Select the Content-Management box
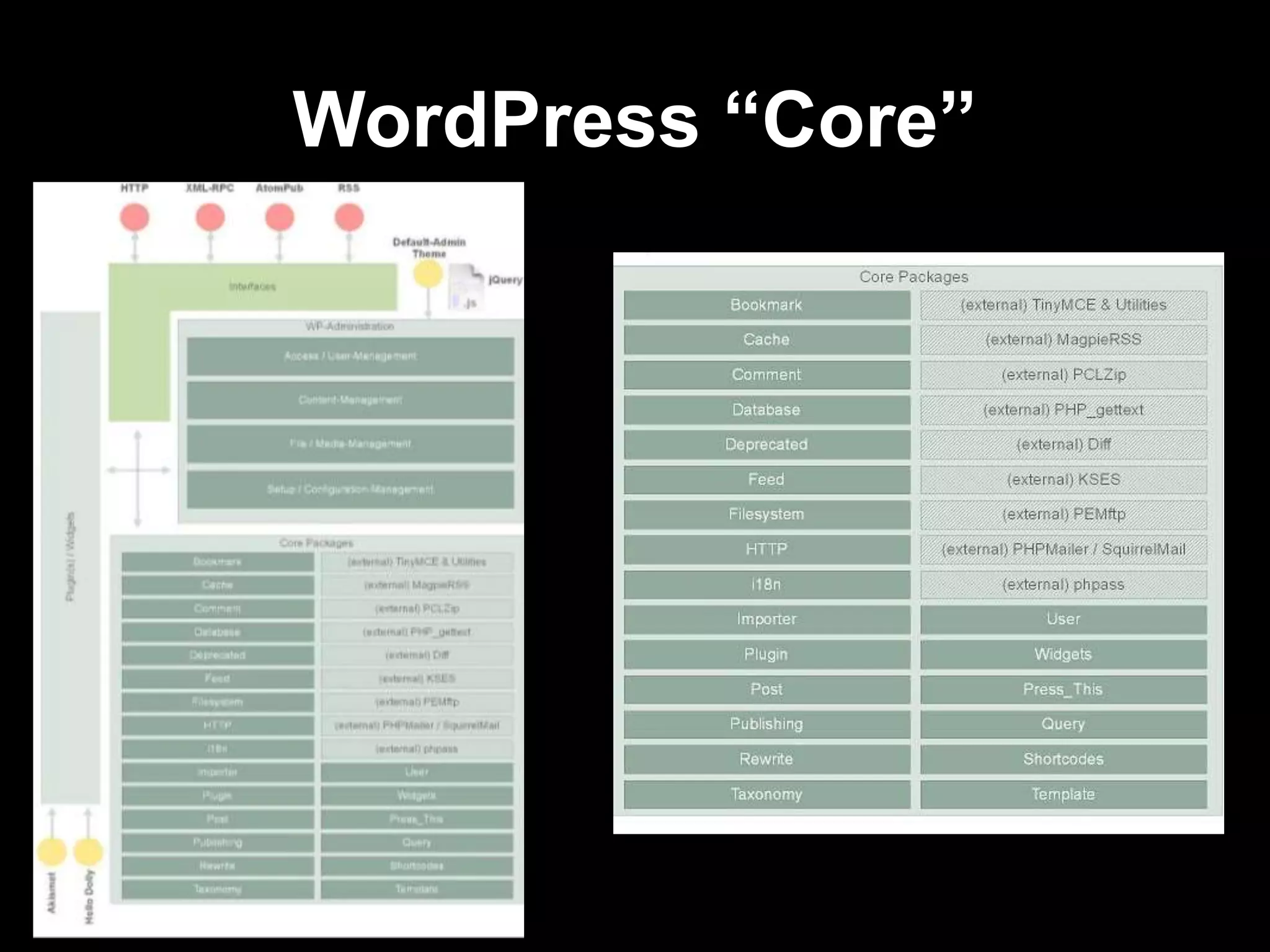Image resolution: width=1270 pixels, height=952 pixels. point(350,400)
